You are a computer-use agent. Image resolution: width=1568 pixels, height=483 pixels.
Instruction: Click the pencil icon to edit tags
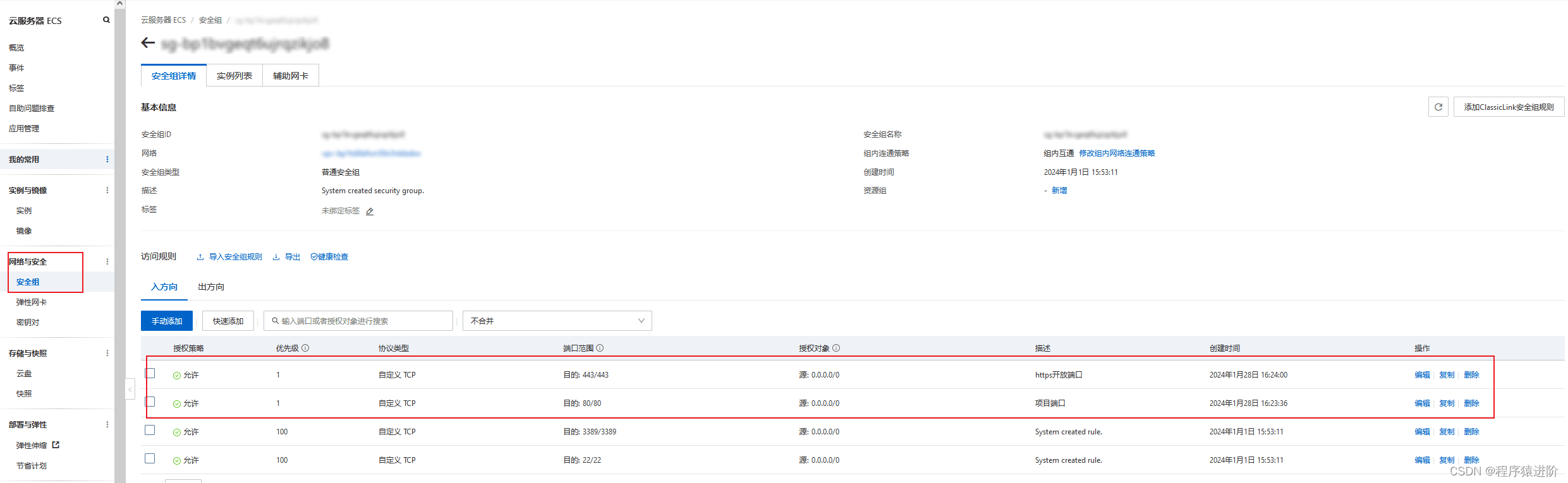[x=370, y=212]
